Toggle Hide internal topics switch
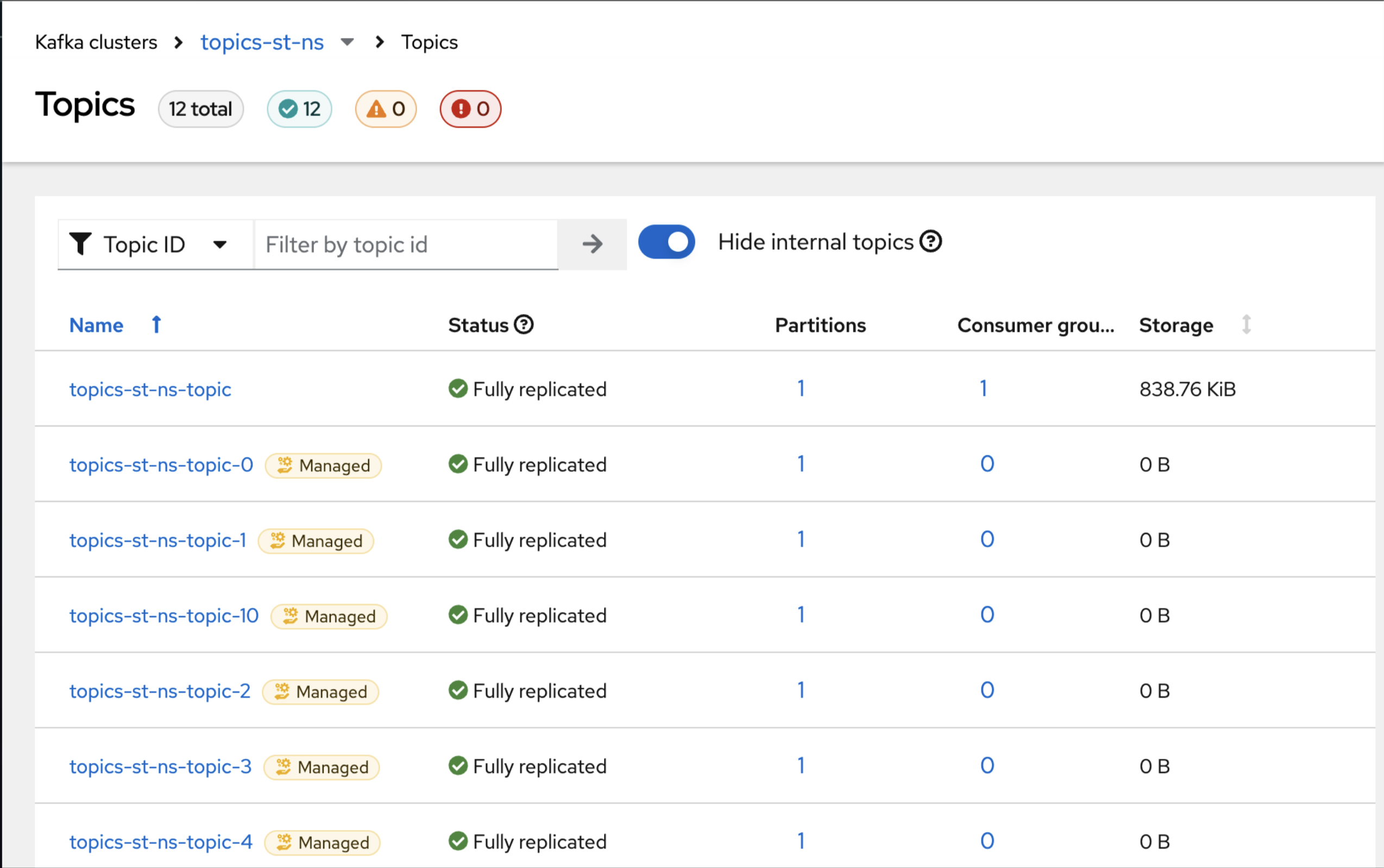1384x868 pixels. coord(666,242)
